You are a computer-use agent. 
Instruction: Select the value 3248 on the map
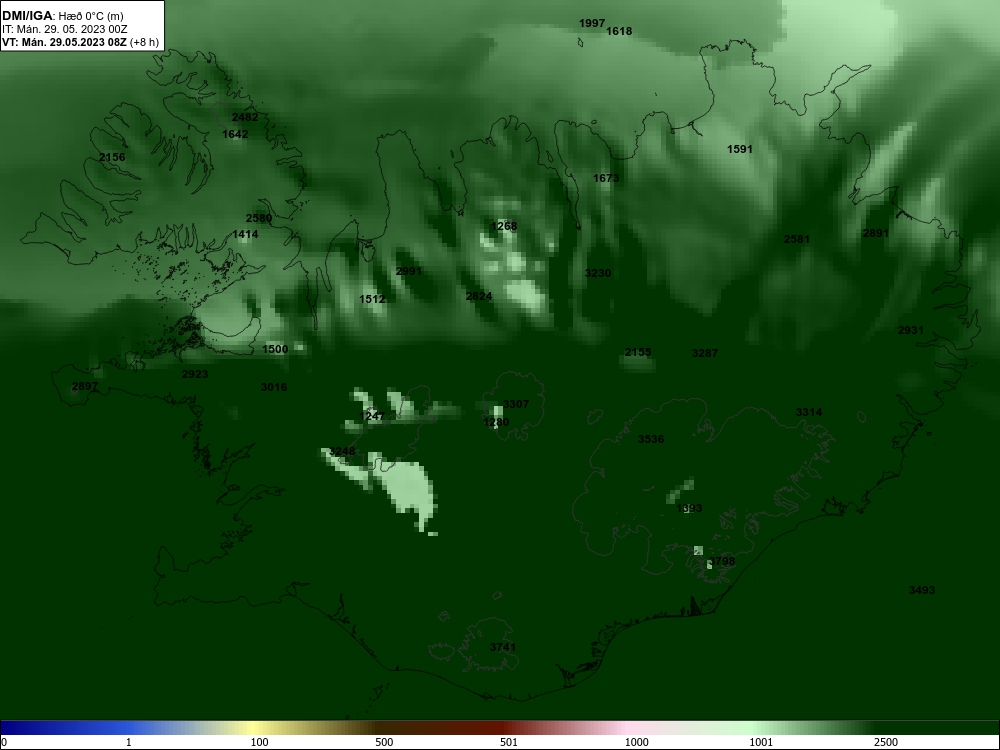[x=342, y=451]
